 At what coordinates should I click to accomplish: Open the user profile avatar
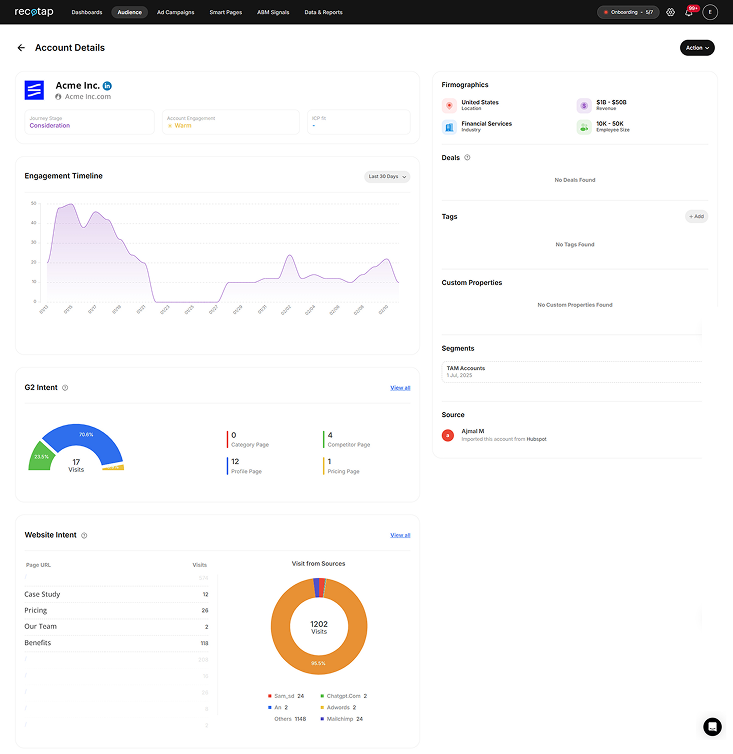[710, 12]
